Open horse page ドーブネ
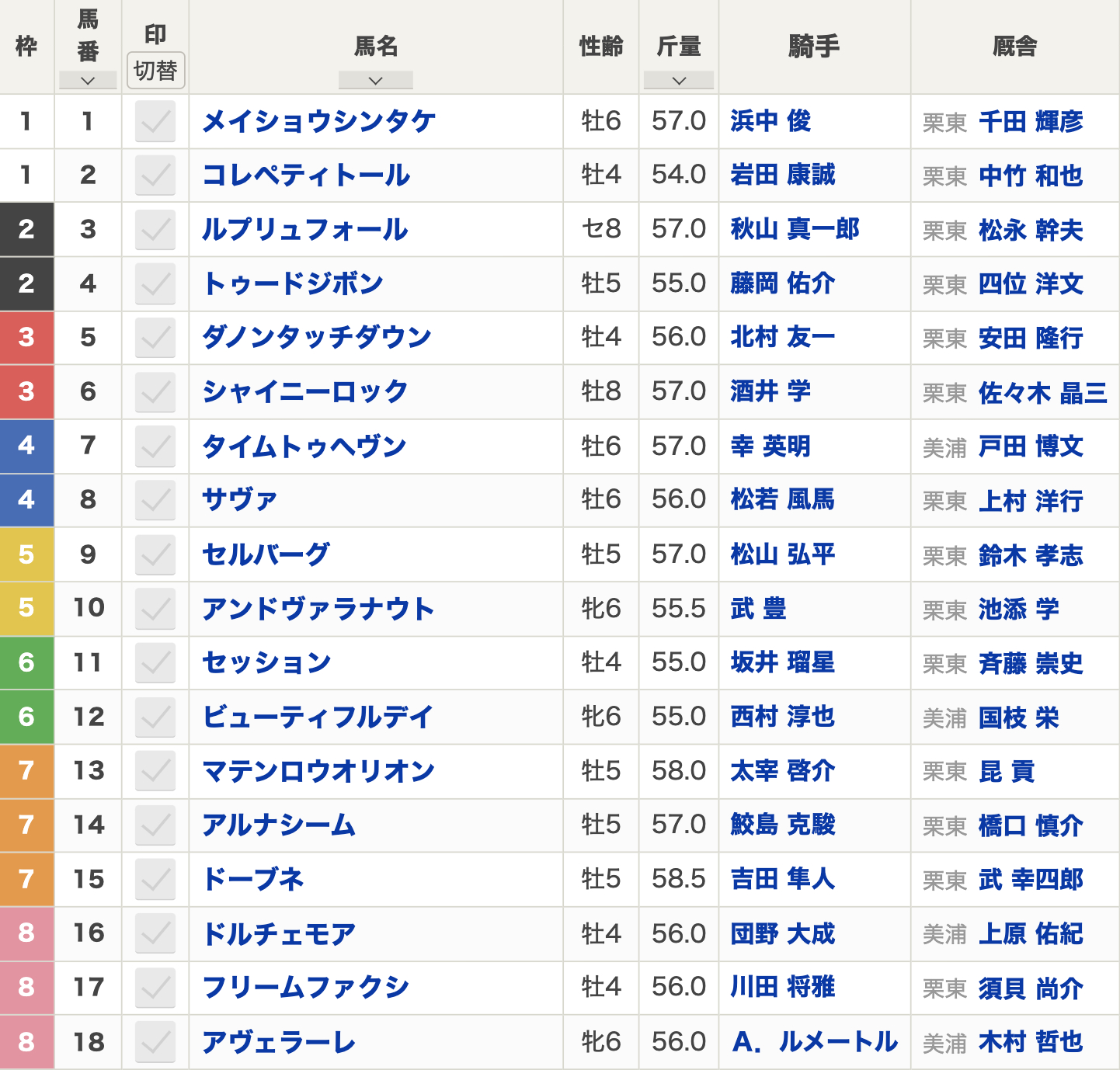The height and width of the screenshot is (1070, 1120). click(253, 879)
